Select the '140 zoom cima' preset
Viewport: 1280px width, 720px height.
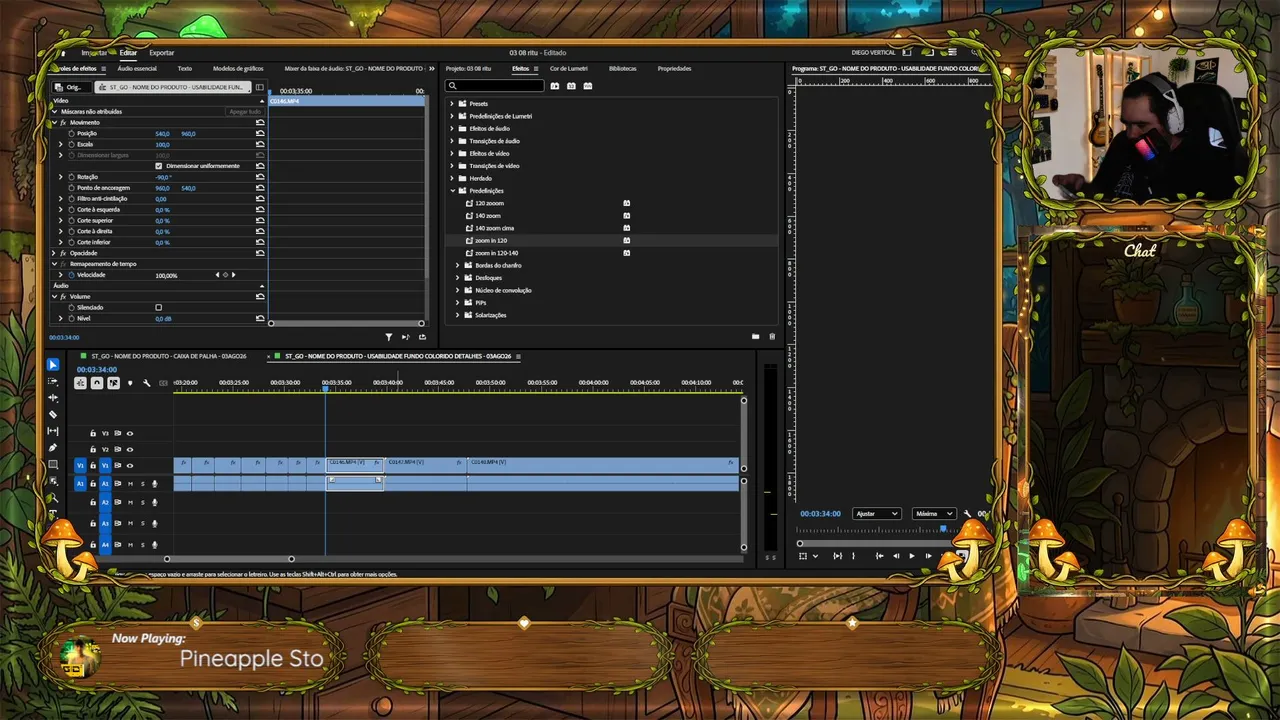click(x=494, y=228)
